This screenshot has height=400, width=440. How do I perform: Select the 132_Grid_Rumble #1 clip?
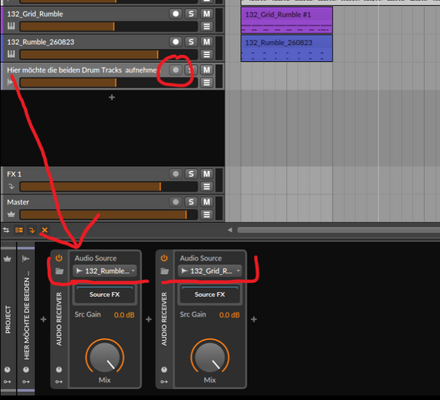(x=287, y=20)
